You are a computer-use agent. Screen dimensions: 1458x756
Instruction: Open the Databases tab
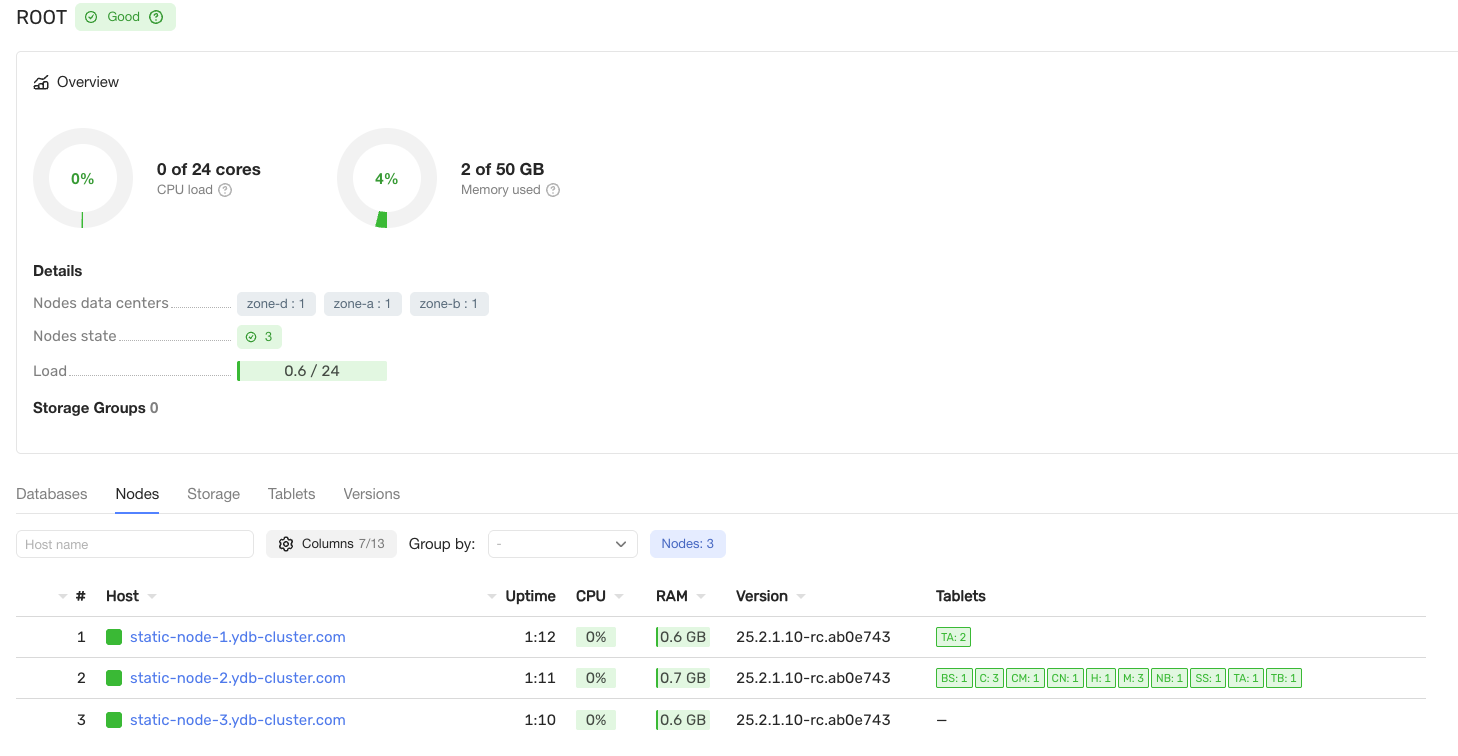coord(52,494)
